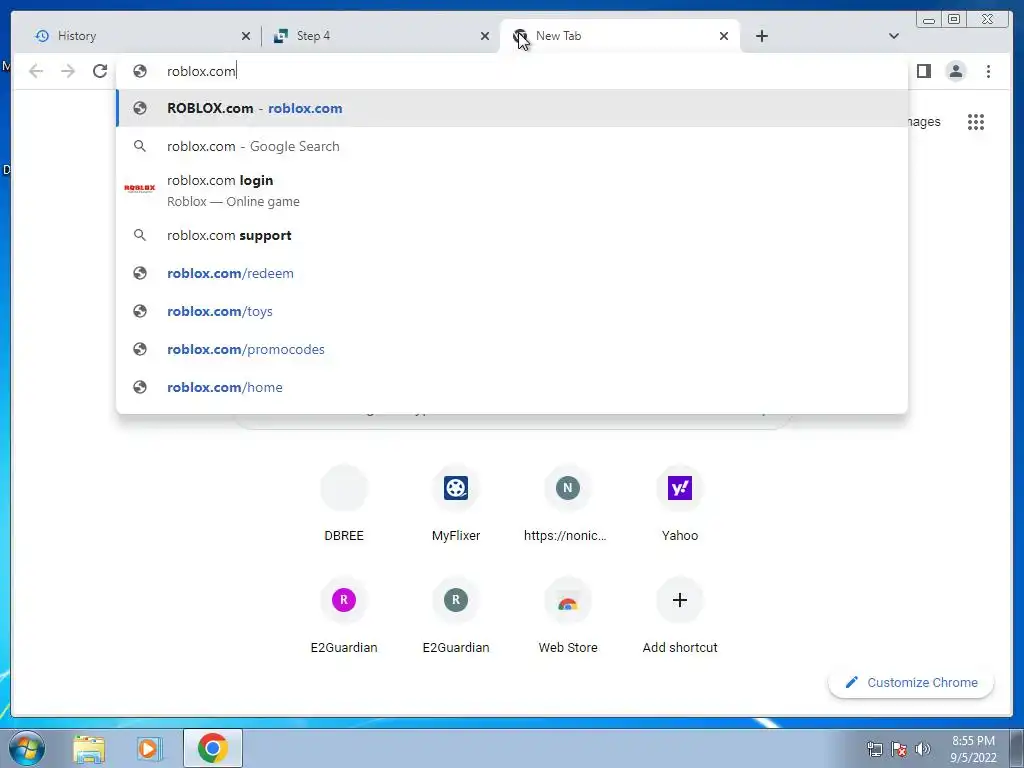Pick the roblox.com support suggestion
The height and width of the screenshot is (768, 1024).
pos(512,235)
